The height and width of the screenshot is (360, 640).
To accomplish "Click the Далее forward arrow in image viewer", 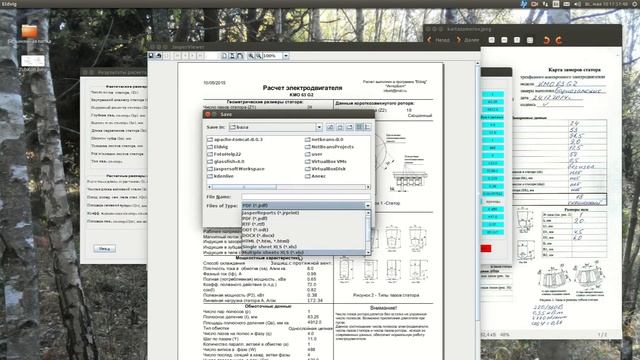I will [x=458, y=40].
